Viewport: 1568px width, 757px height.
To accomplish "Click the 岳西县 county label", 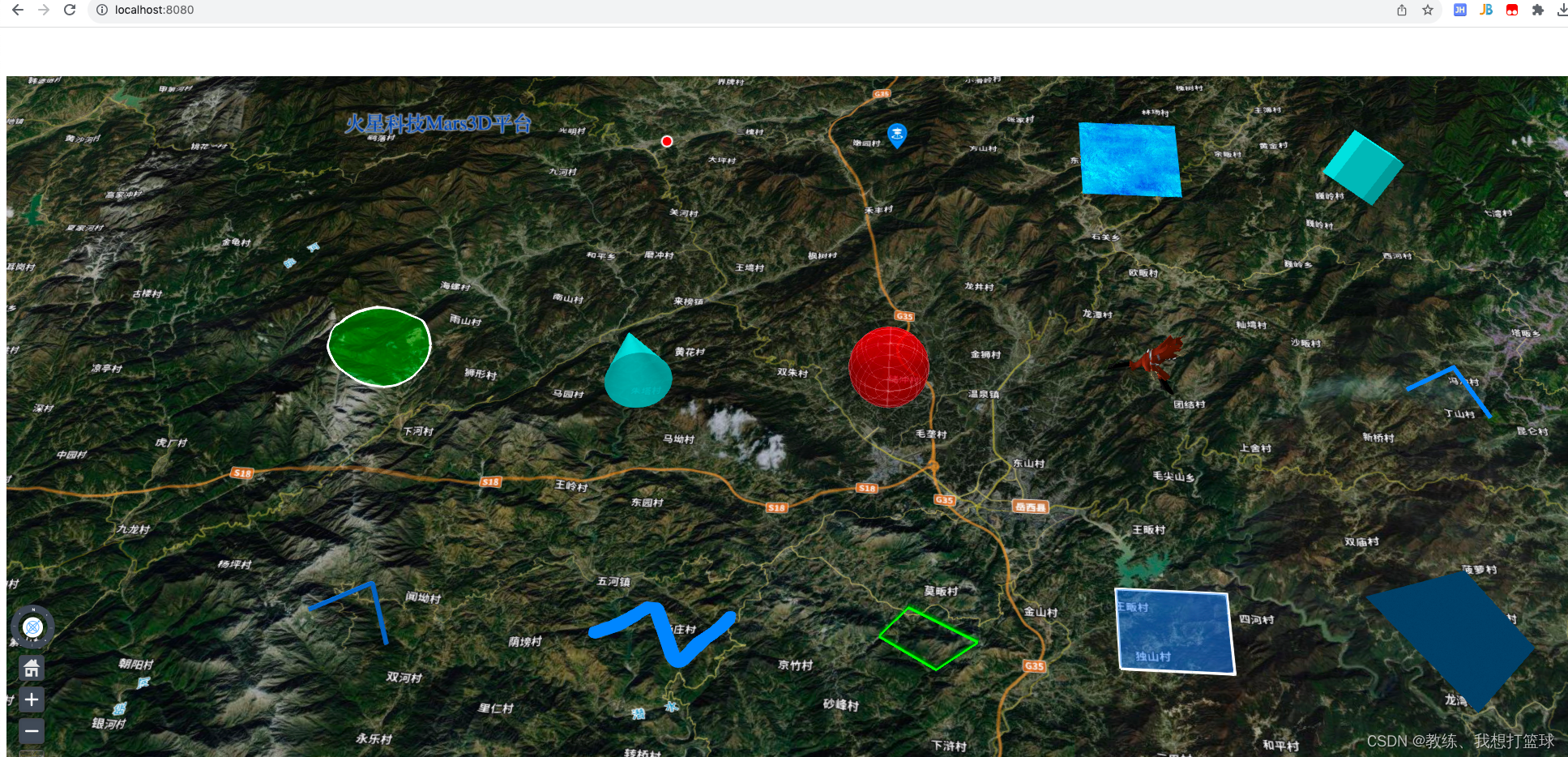I will click(x=1030, y=507).
